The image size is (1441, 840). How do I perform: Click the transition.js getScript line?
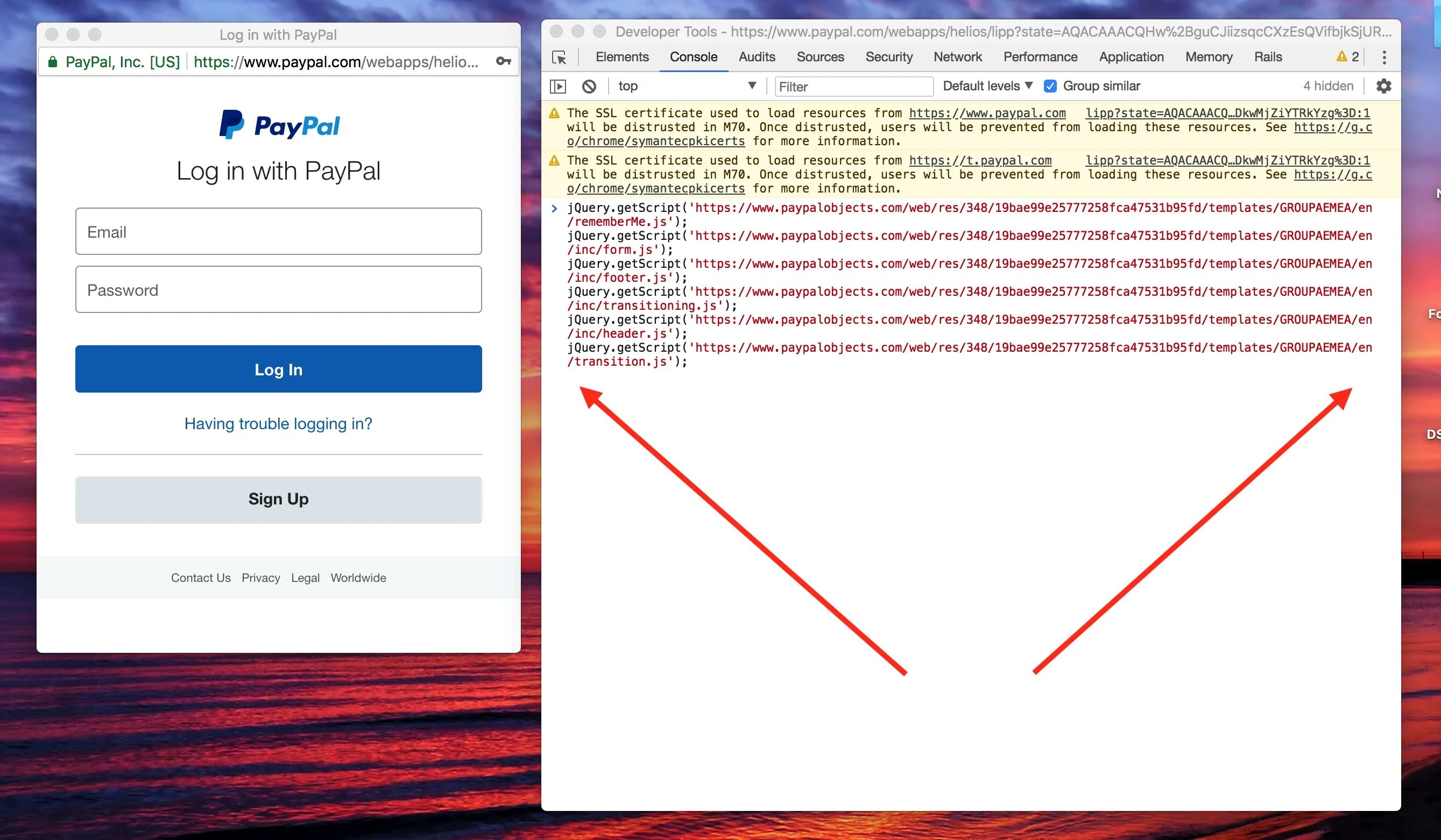969,355
